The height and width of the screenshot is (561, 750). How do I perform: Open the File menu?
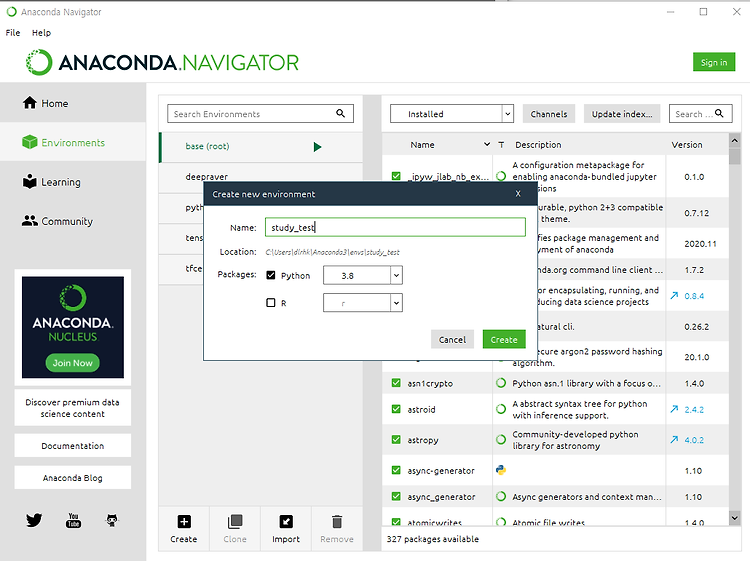[13, 33]
